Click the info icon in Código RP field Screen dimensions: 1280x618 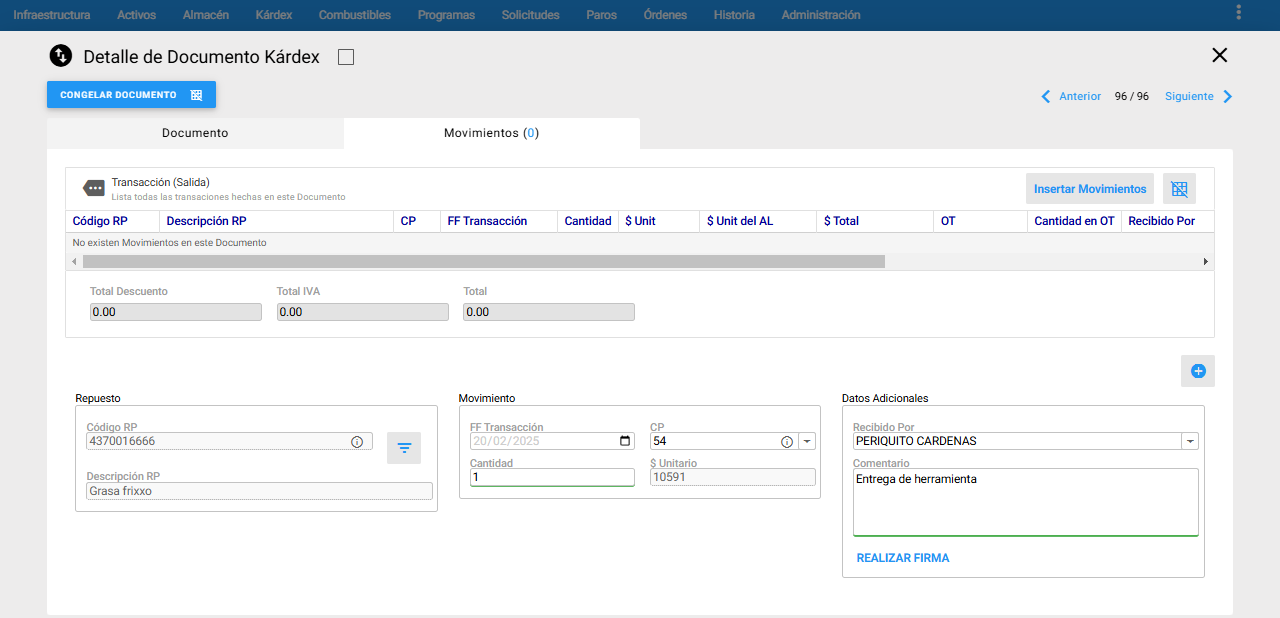coord(357,441)
